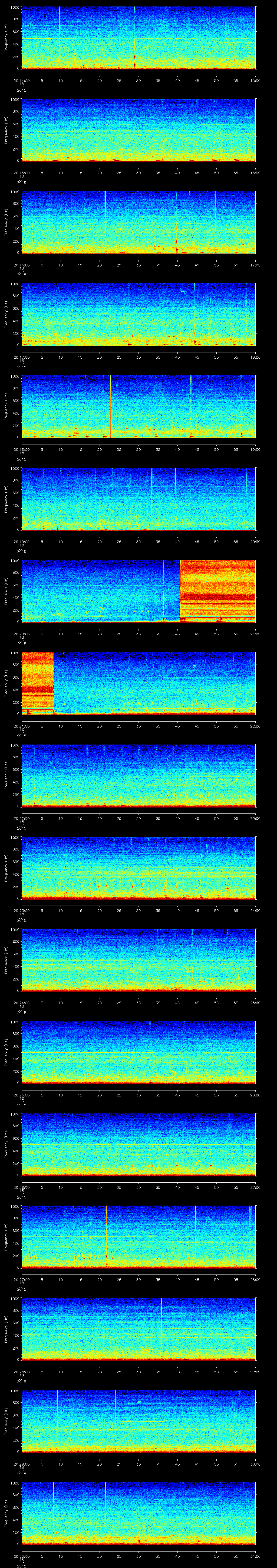Click the '24:00' end time label
Viewport: 277px width, 1568px height.
(x=255, y=910)
